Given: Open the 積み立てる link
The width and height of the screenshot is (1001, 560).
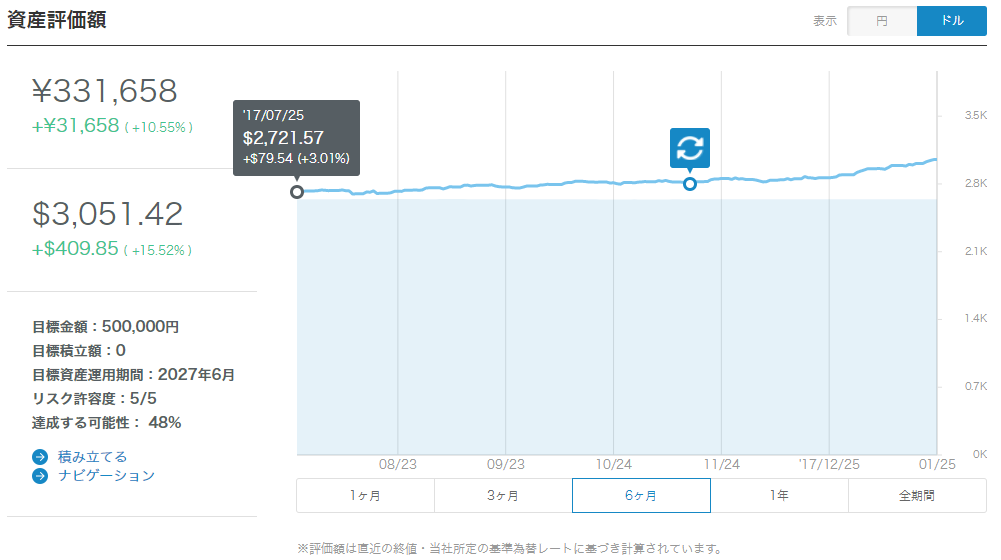Looking at the screenshot, I should (93, 457).
